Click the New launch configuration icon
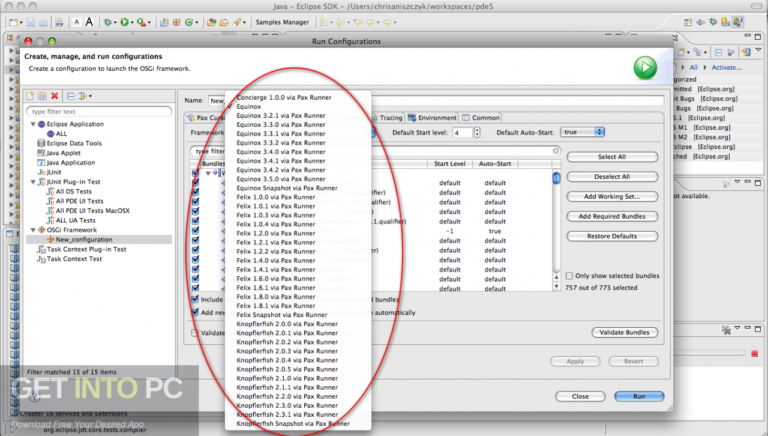This screenshot has width=768, height=436. 32,97
